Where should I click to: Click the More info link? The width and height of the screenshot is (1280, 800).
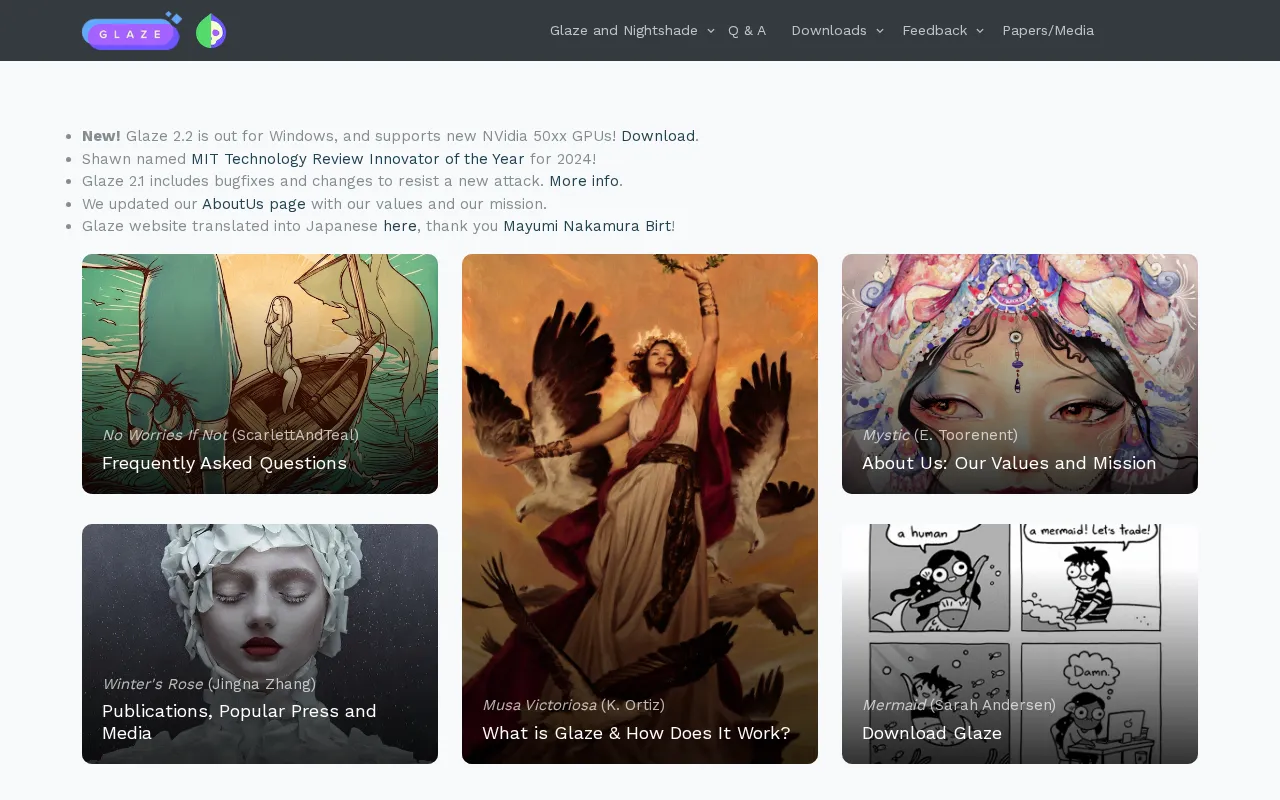[x=584, y=181]
